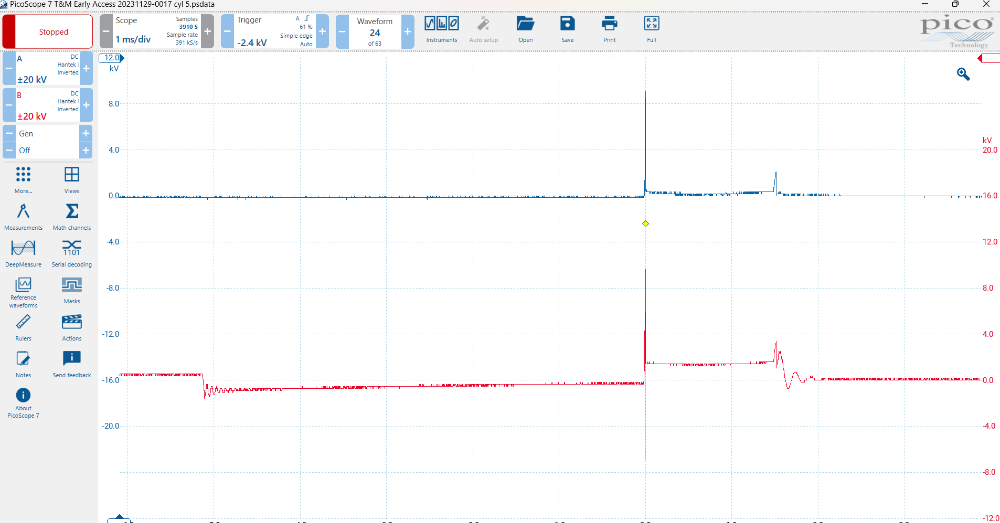Click the yellow trigger marker diamond

645,223
